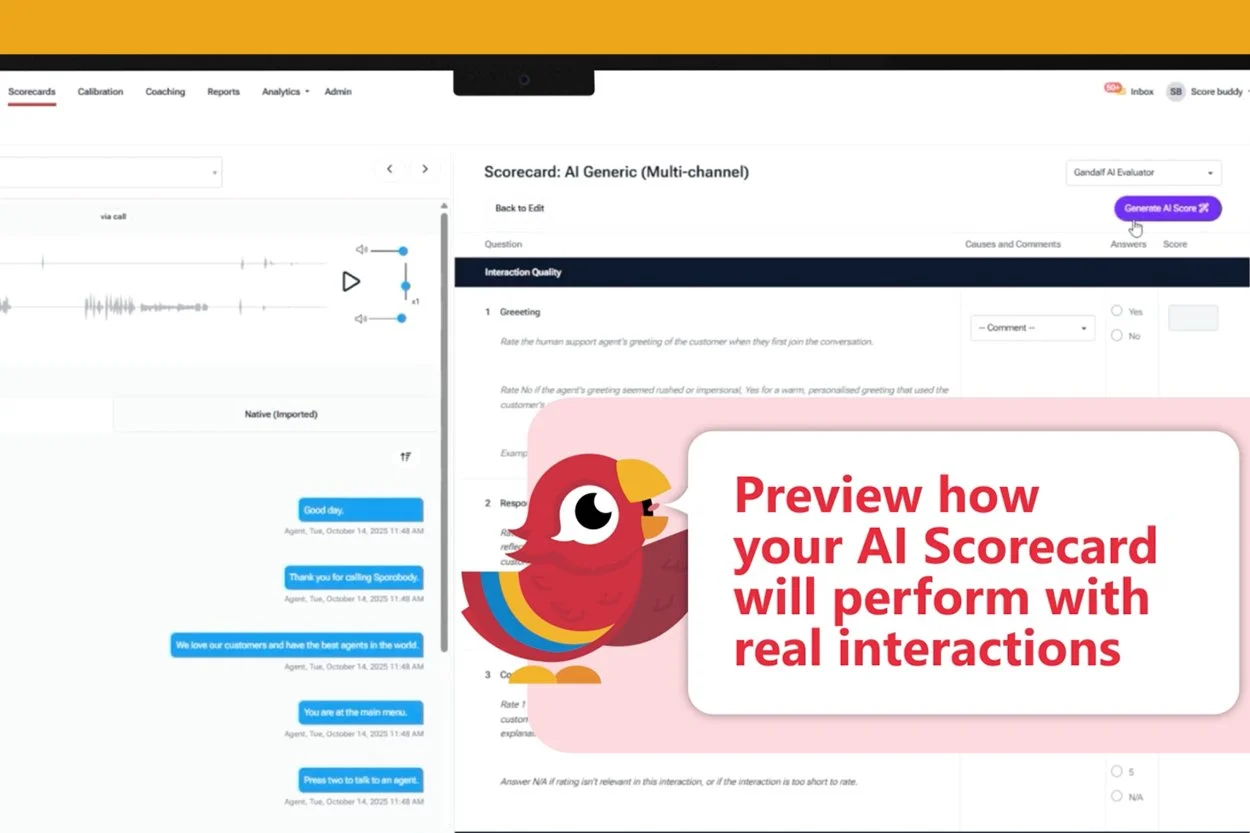Viewport: 1250px width, 833px height.
Task: Select No for Greeting
Action: point(1117,336)
